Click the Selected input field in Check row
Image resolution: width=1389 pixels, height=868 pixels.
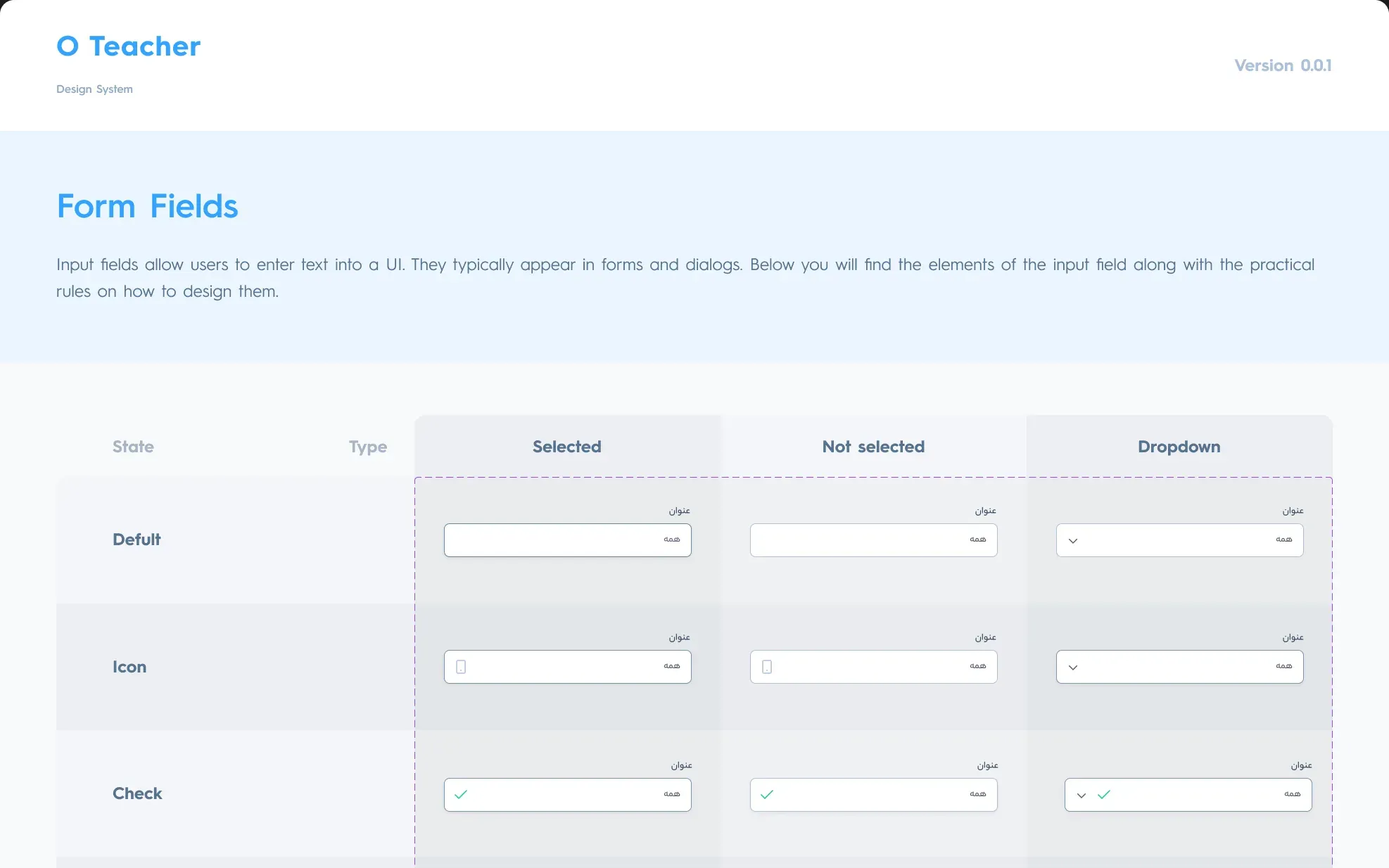point(568,795)
